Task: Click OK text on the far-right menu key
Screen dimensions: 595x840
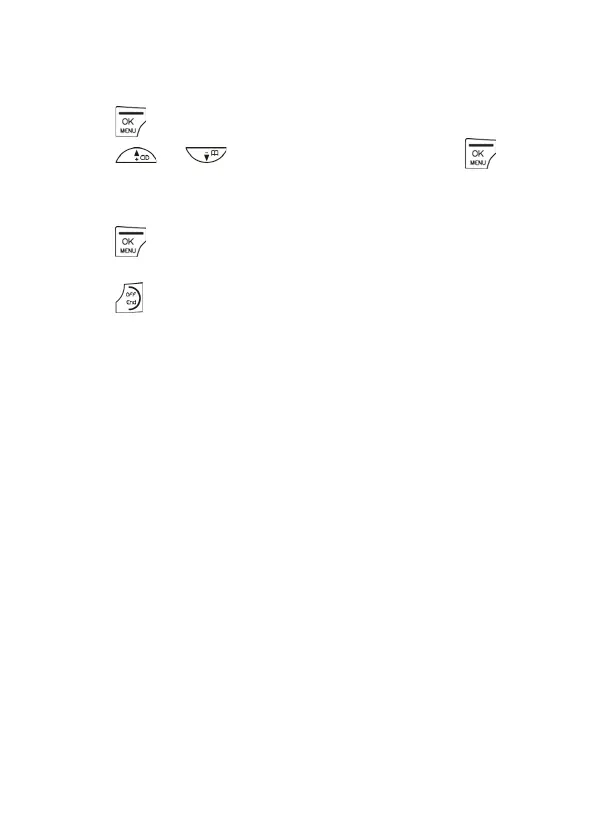Action: (x=478, y=153)
